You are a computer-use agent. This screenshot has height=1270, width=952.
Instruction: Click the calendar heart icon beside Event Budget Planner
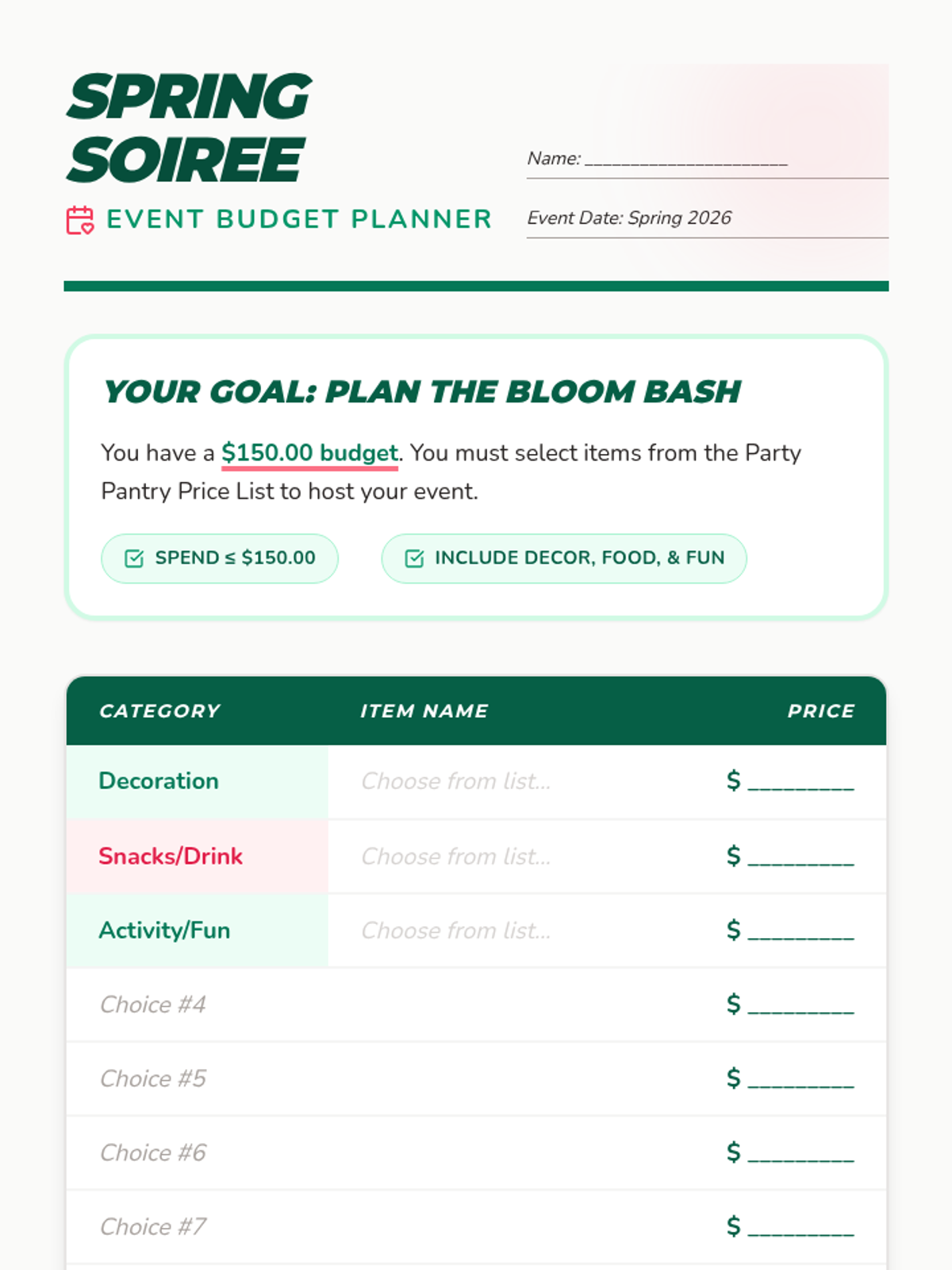[x=79, y=220]
